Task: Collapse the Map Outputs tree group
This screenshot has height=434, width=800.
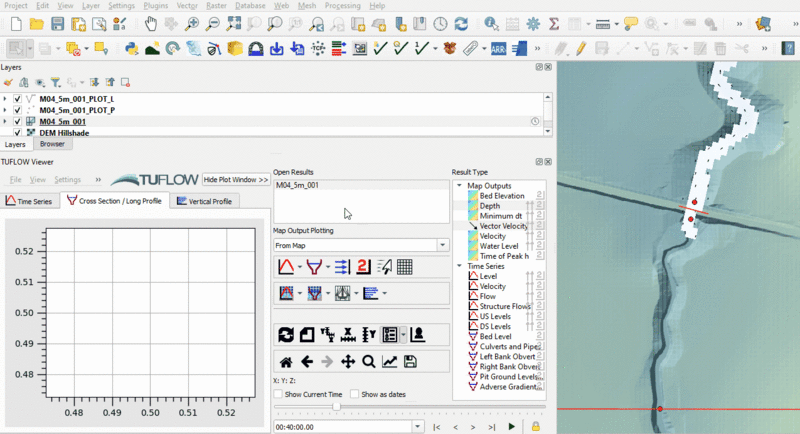Action: (459, 185)
